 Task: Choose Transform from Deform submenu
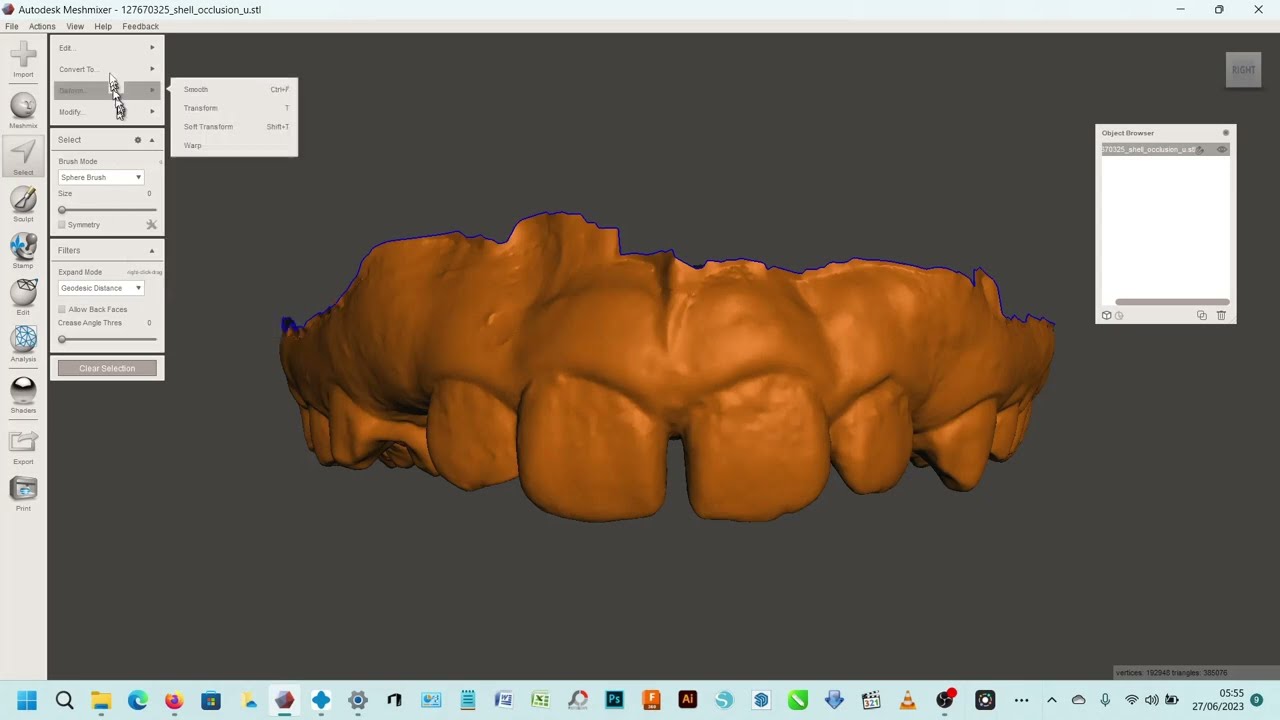tap(235, 108)
